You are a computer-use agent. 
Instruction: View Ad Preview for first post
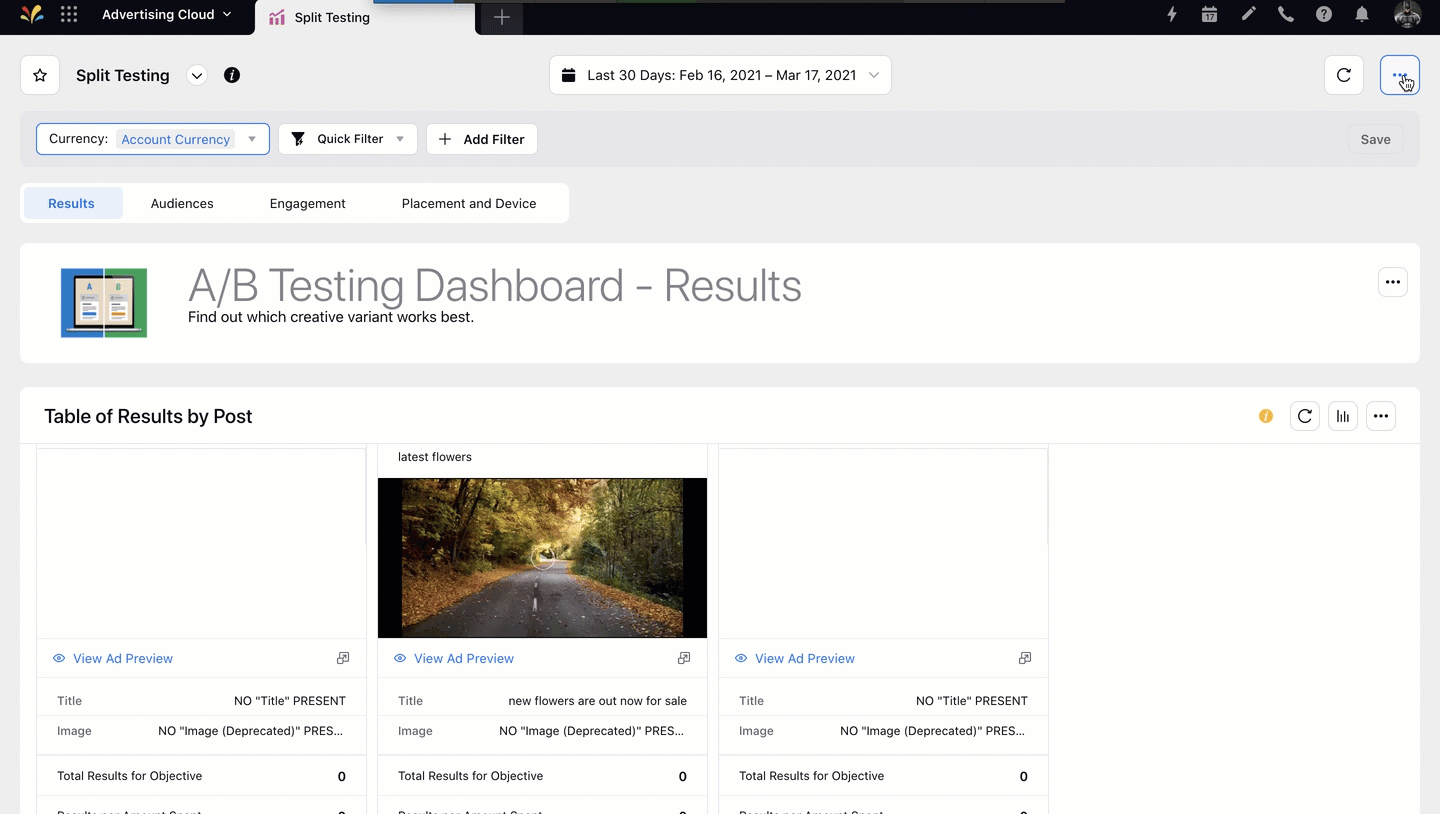coord(122,658)
